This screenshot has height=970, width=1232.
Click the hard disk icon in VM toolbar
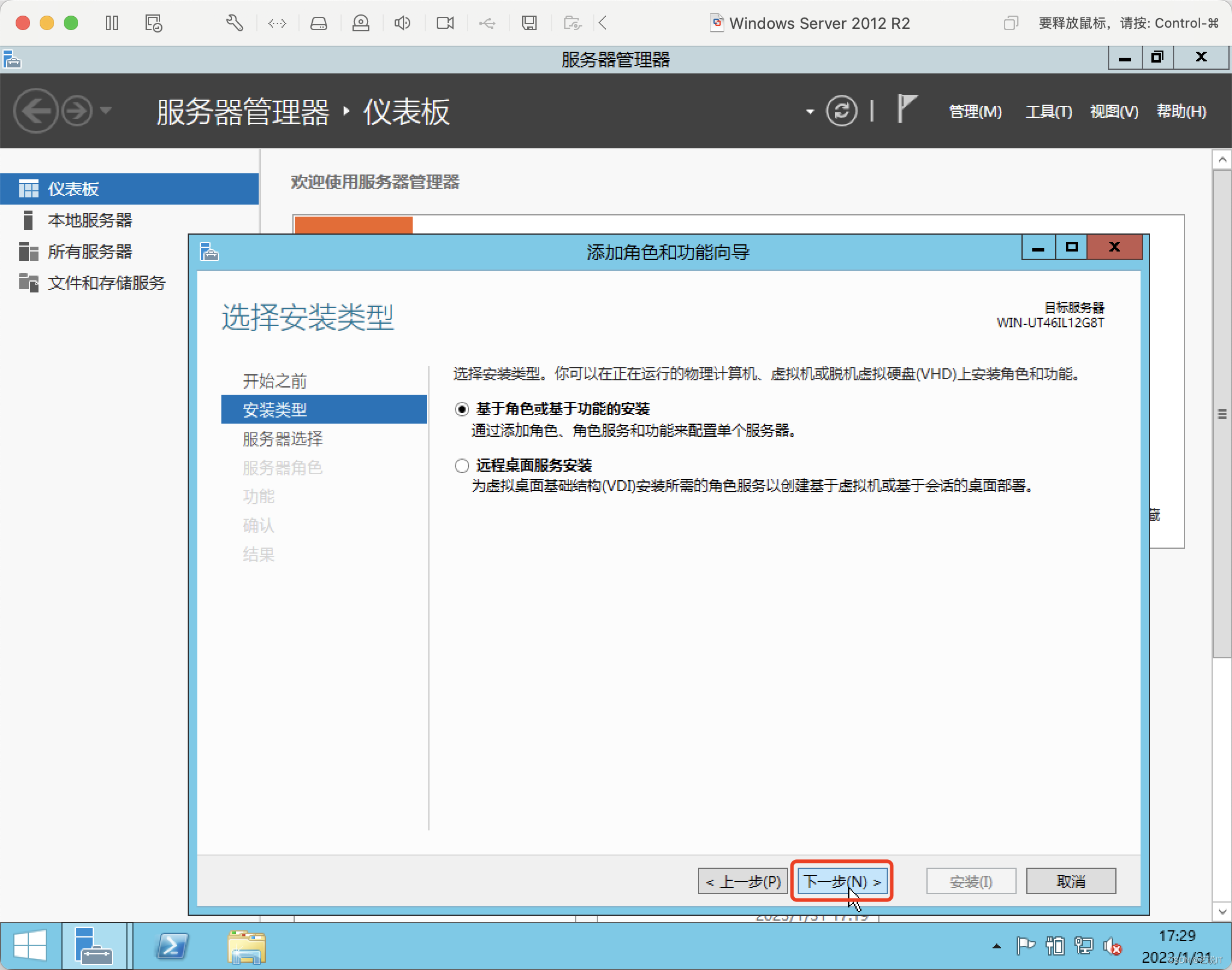pos(319,23)
